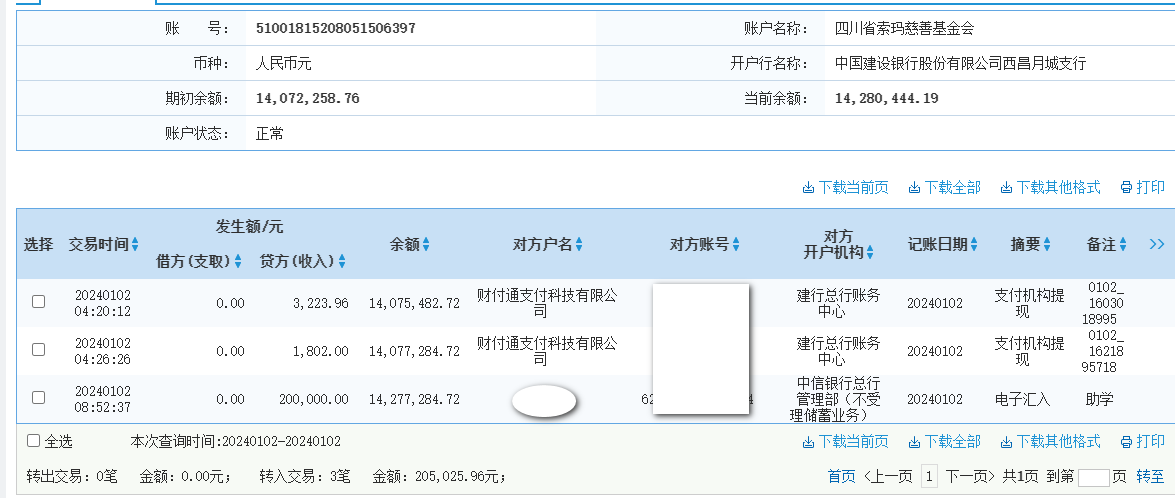Click currency value 人民币元
This screenshot has height=498, width=1175.
coord(283,64)
